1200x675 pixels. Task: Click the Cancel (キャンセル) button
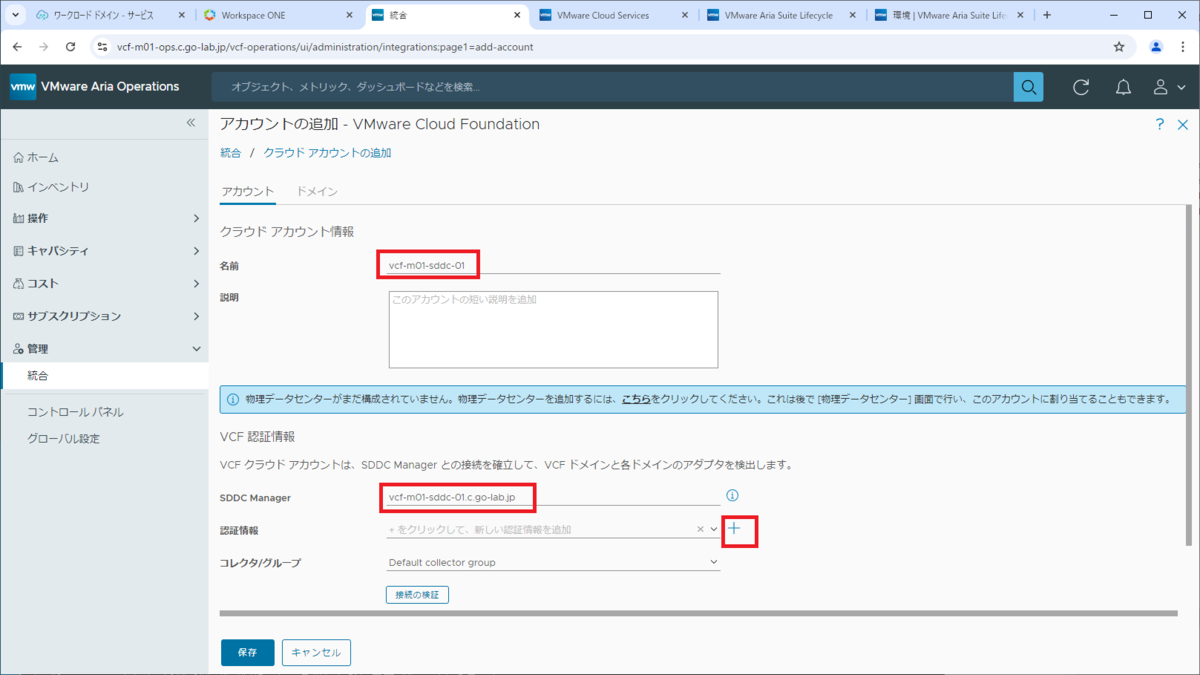[x=316, y=652]
